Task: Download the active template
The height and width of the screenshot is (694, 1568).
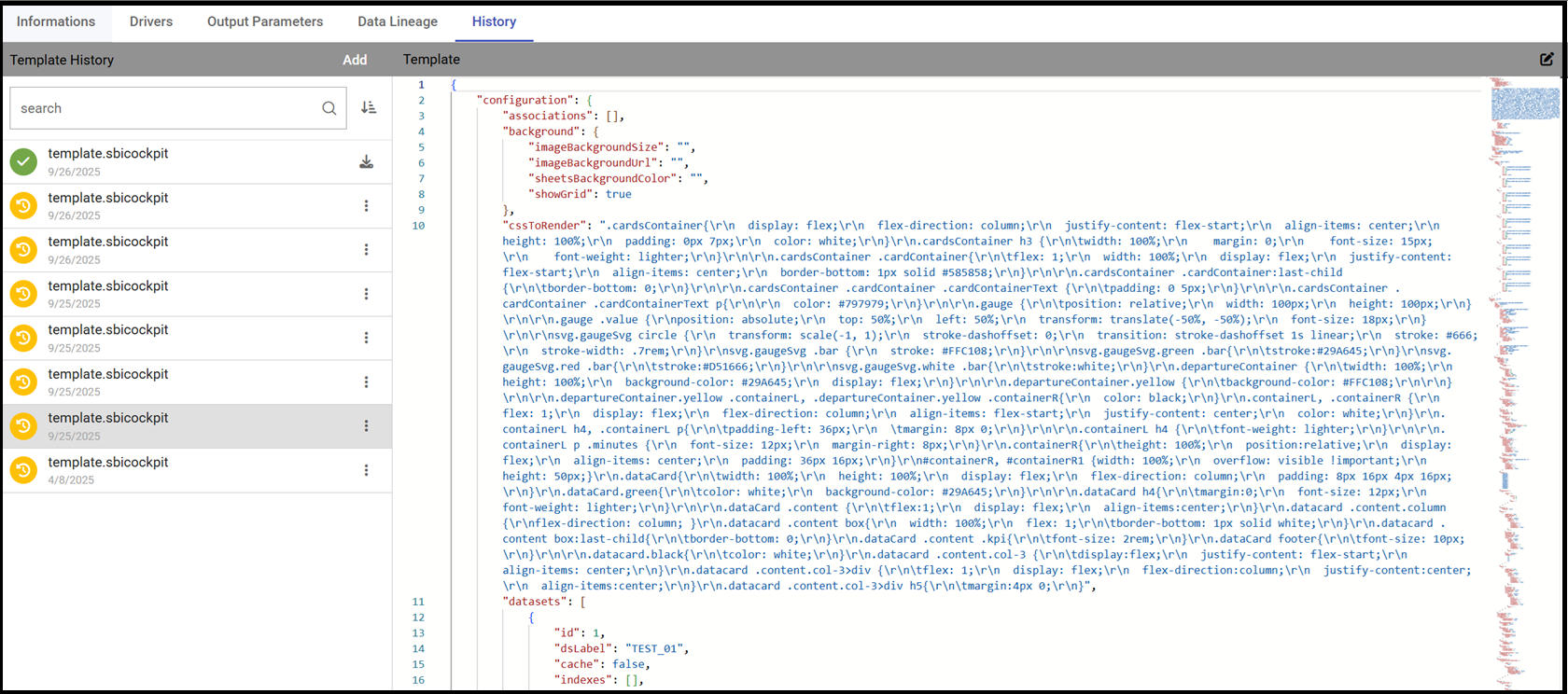Action: [x=367, y=161]
